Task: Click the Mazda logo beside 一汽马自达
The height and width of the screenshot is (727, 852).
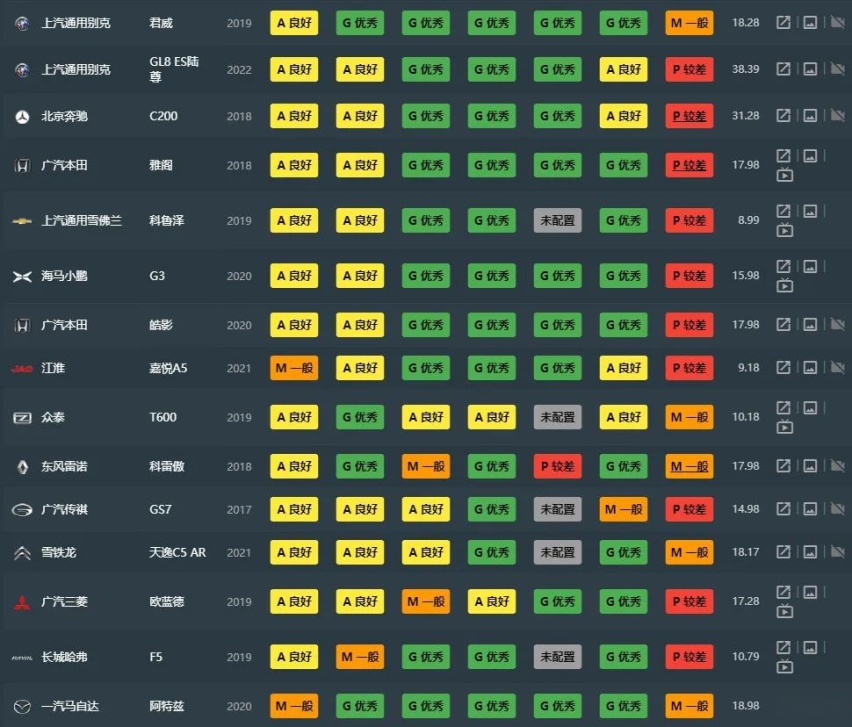Action: [22, 706]
